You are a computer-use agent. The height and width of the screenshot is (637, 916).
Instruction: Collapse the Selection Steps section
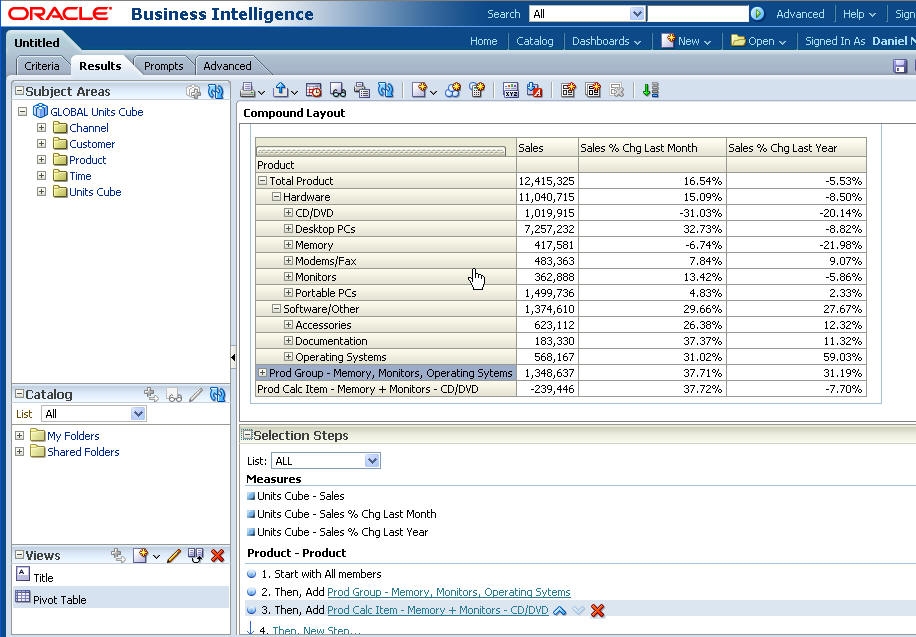pyautogui.click(x=248, y=435)
